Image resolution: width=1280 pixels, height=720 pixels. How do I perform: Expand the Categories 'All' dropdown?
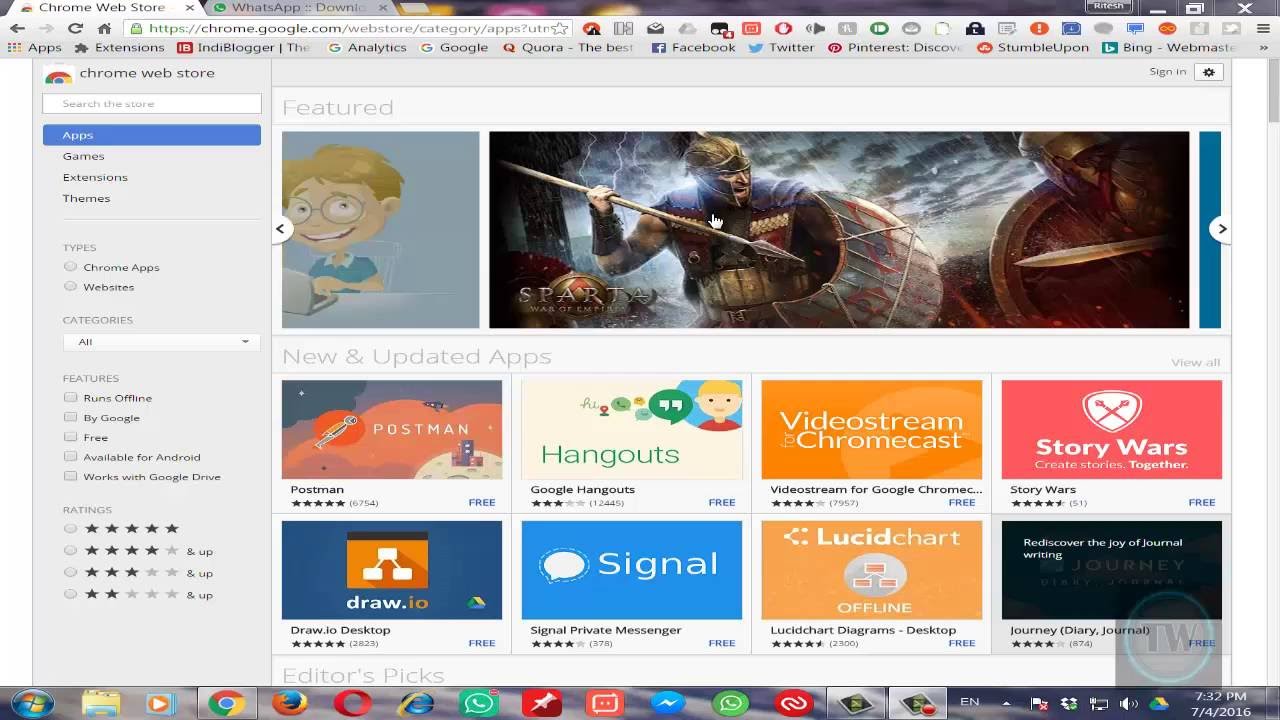pyautogui.click(x=160, y=341)
